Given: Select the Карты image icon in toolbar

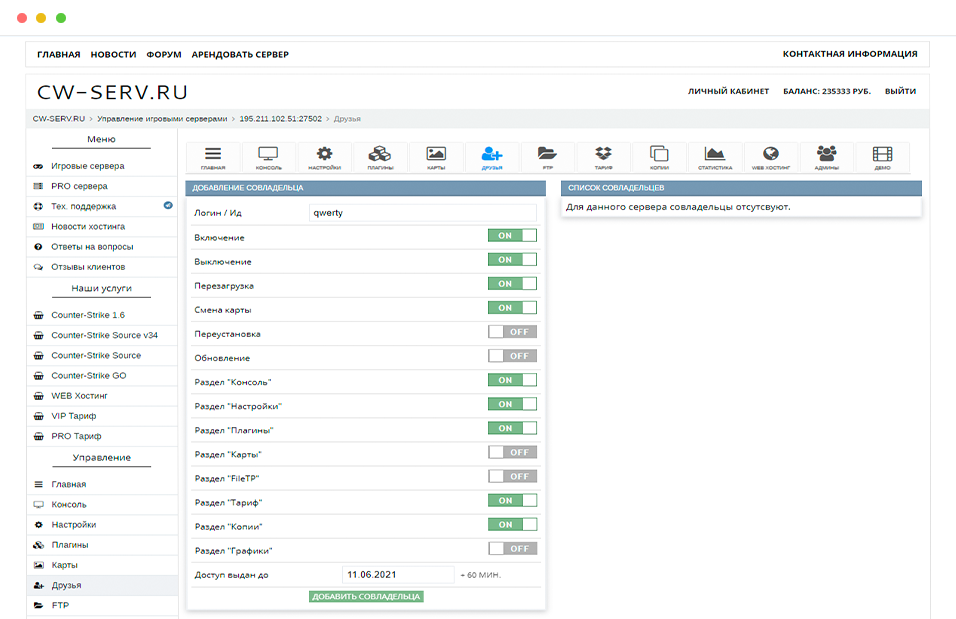Looking at the screenshot, I should 435,157.
